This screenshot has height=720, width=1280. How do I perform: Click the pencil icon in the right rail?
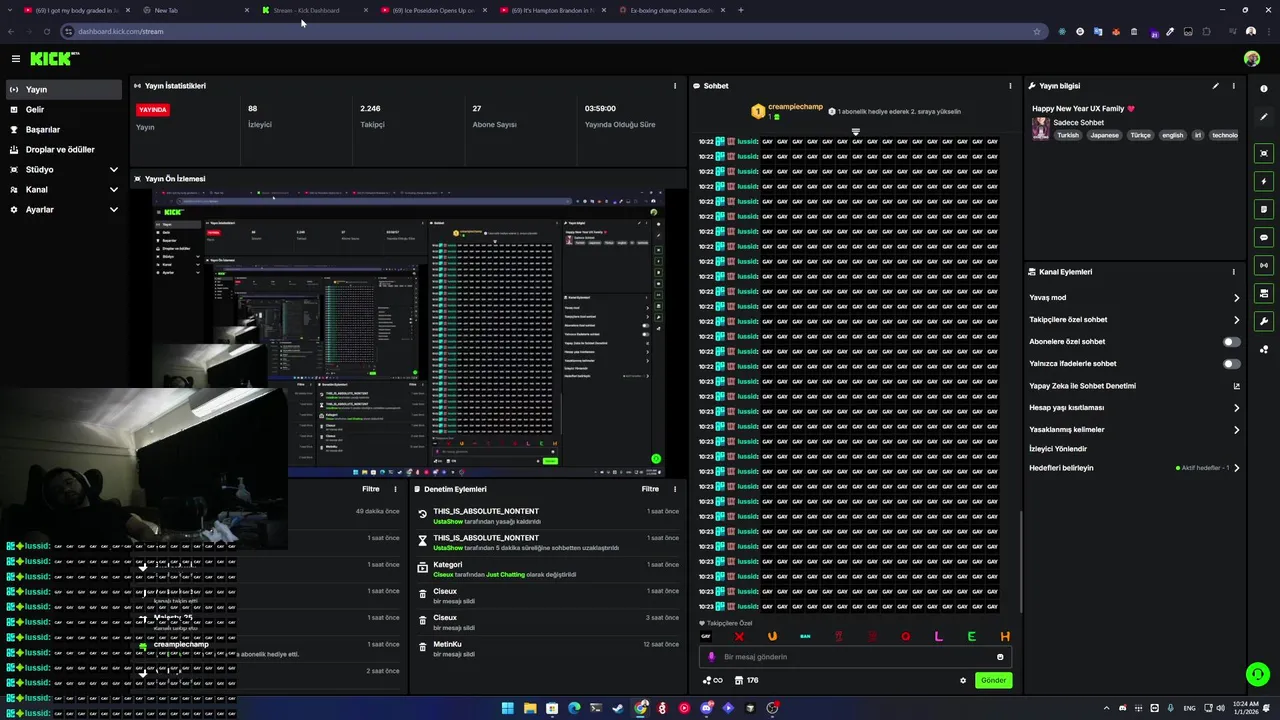(x=1264, y=117)
